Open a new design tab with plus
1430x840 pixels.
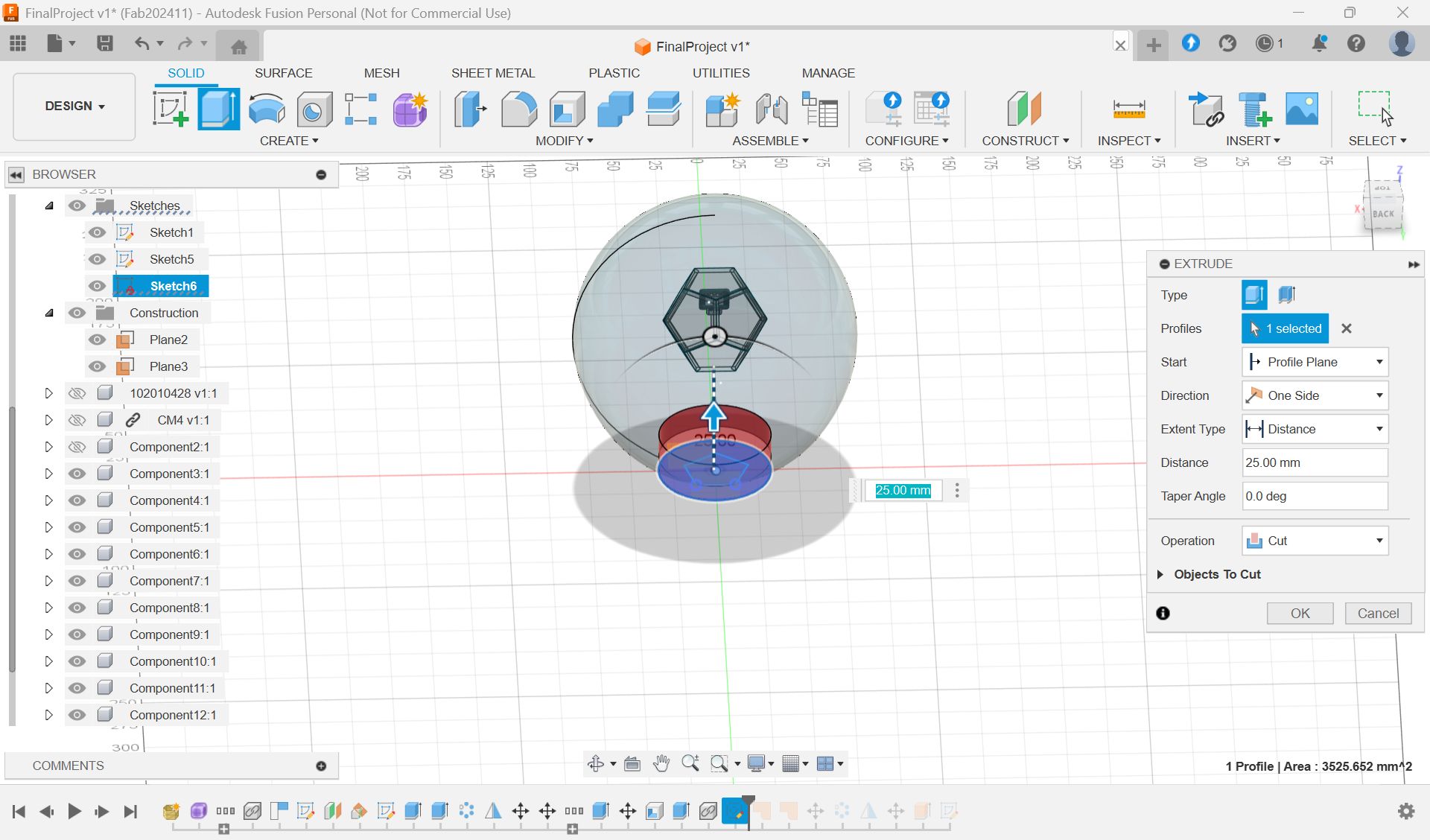point(1153,45)
